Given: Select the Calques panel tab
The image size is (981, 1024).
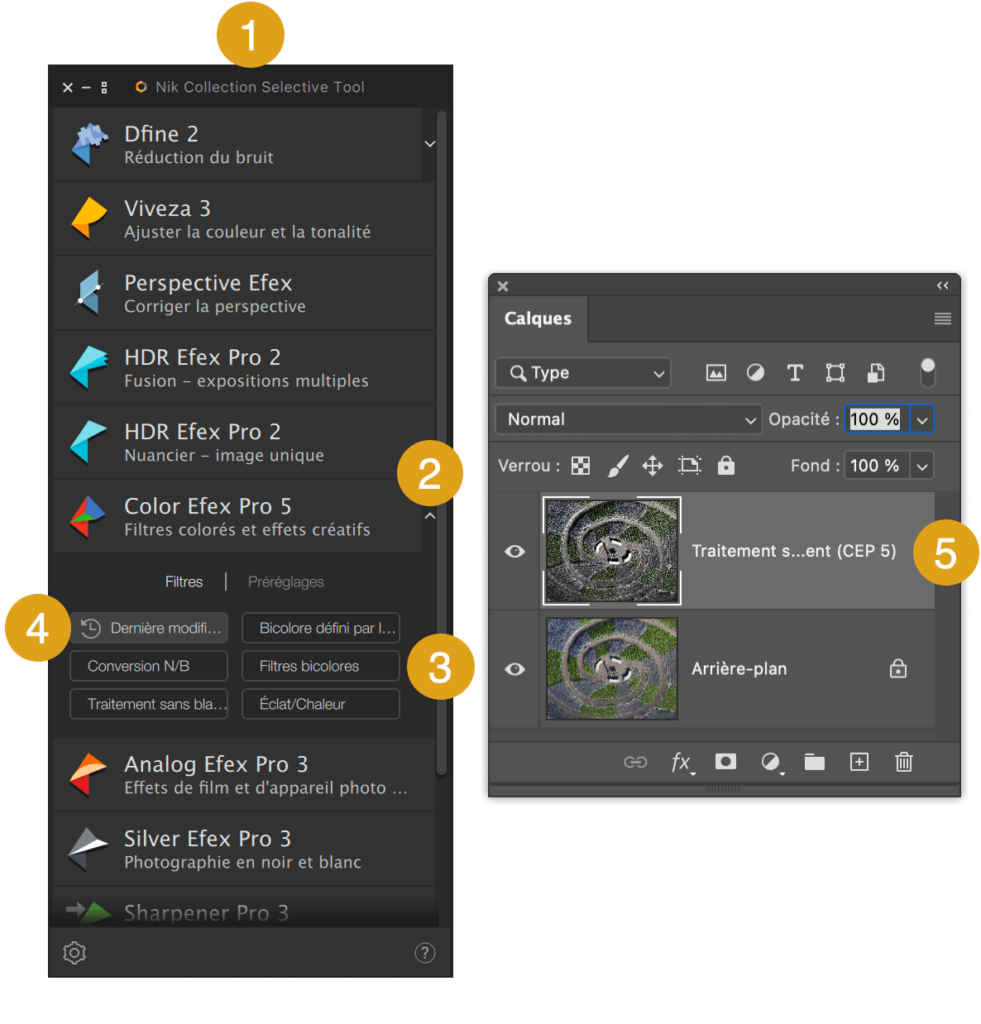Looking at the screenshot, I should [x=538, y=319].
